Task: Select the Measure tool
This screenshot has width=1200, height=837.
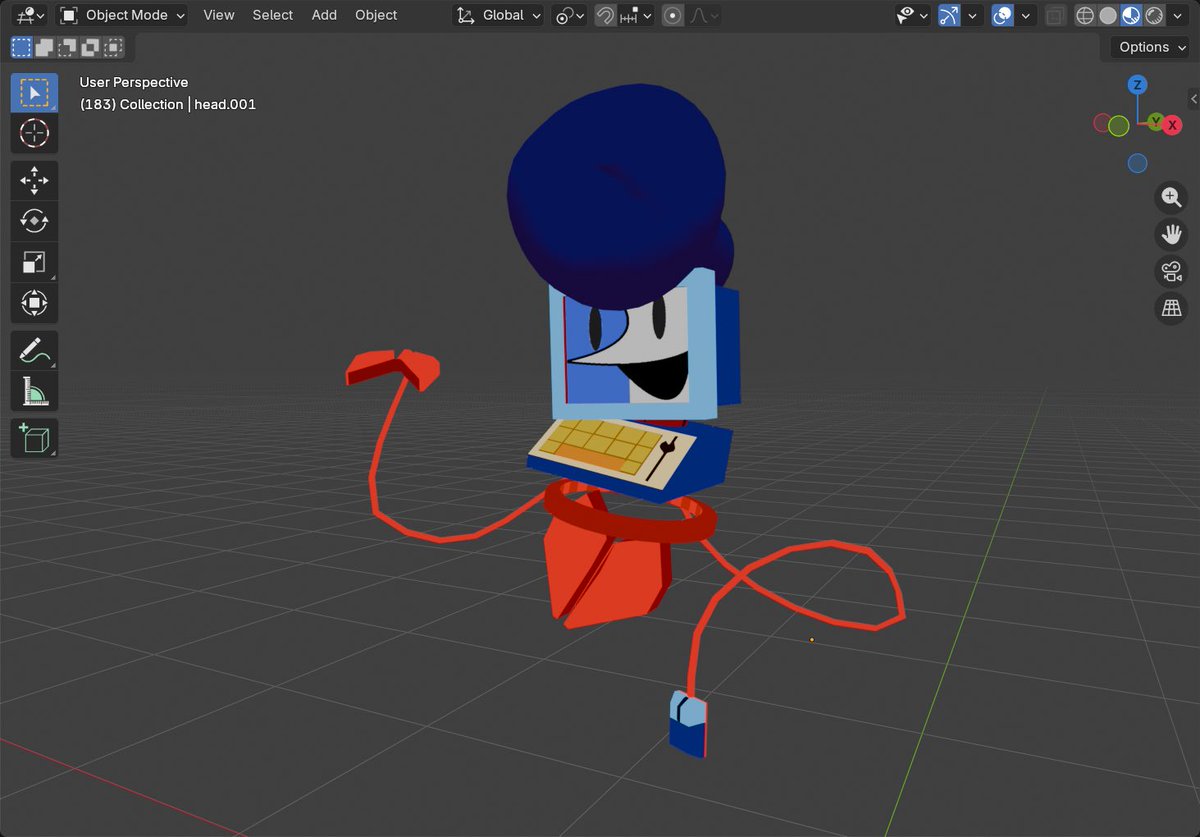Action: pyautogui.click(x=34, y=391)
